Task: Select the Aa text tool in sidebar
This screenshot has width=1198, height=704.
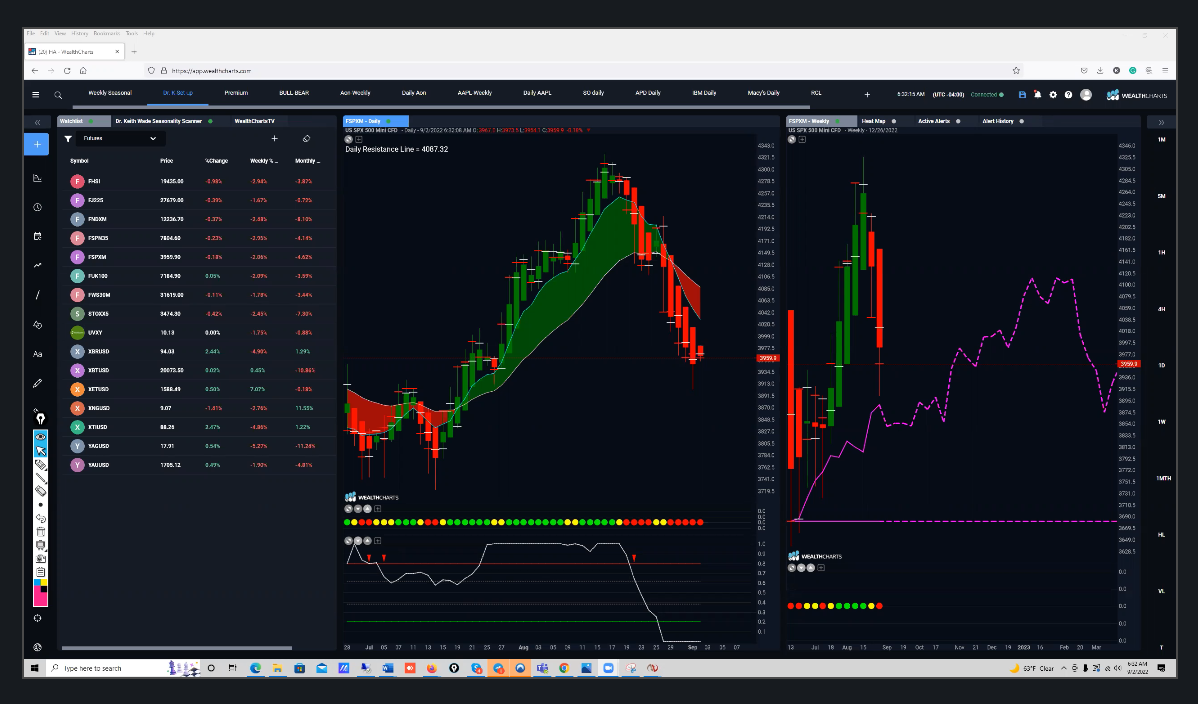Action: click(x=37, y=354)
